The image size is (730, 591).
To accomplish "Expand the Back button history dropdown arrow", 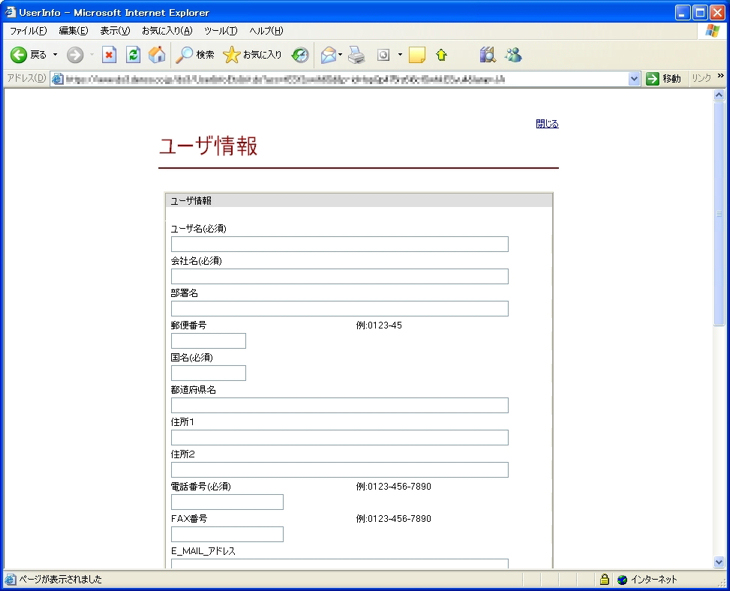I will (x=55, y=55).
